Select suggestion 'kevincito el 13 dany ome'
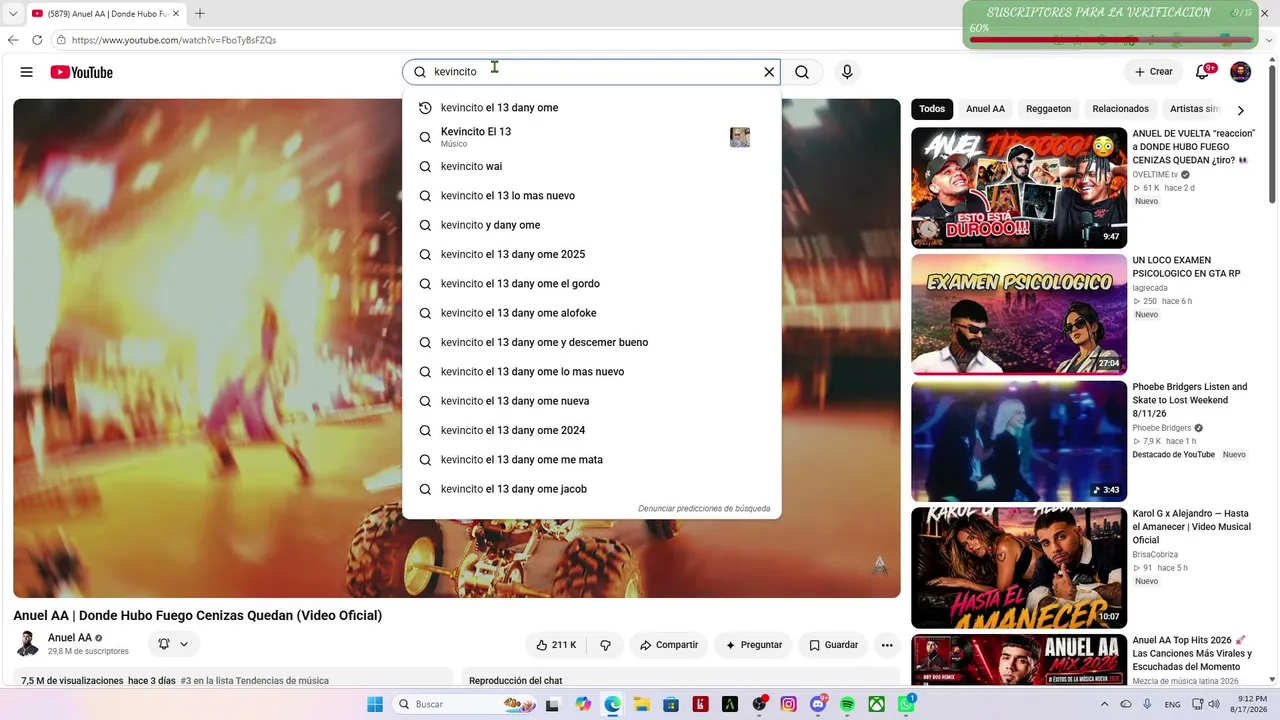 click(x=591, y=108)
